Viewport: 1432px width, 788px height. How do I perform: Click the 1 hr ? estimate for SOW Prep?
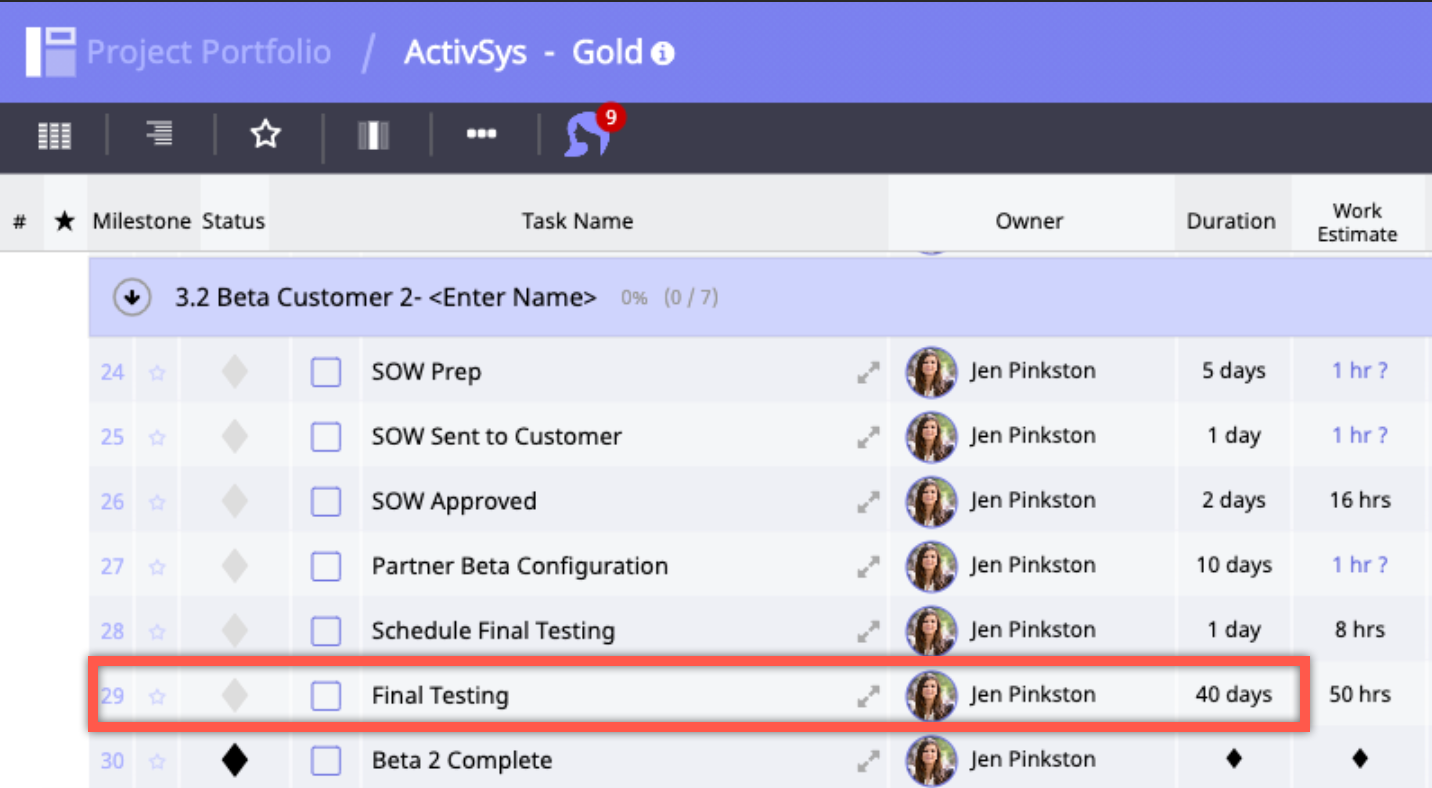point(1359,371)
